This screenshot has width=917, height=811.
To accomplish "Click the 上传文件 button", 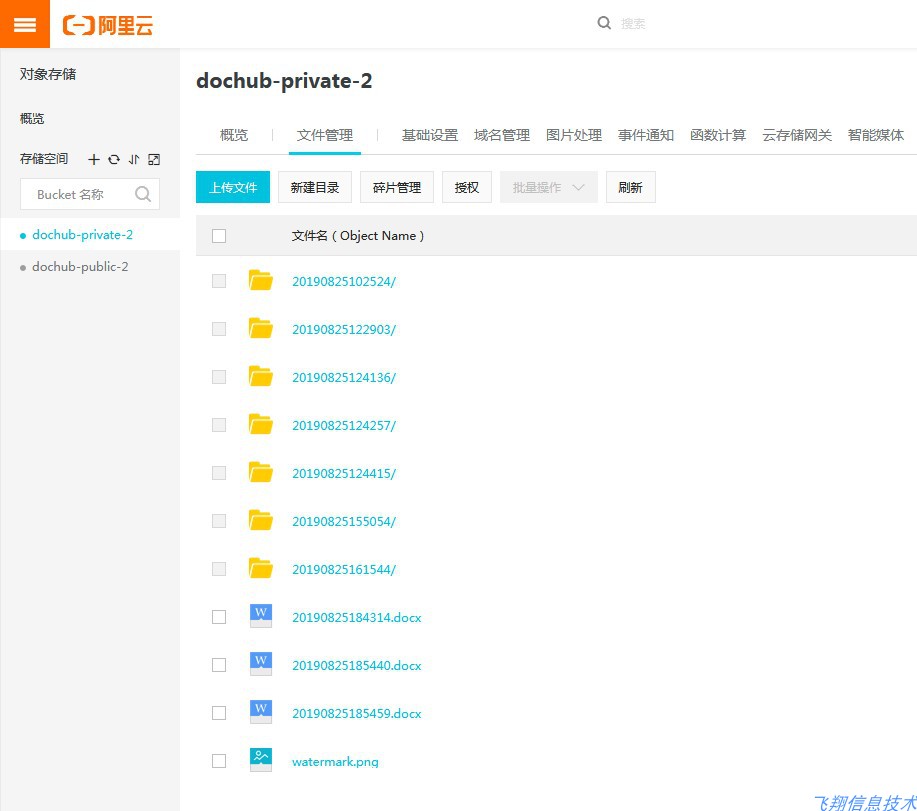I will [x=232, y=186].
